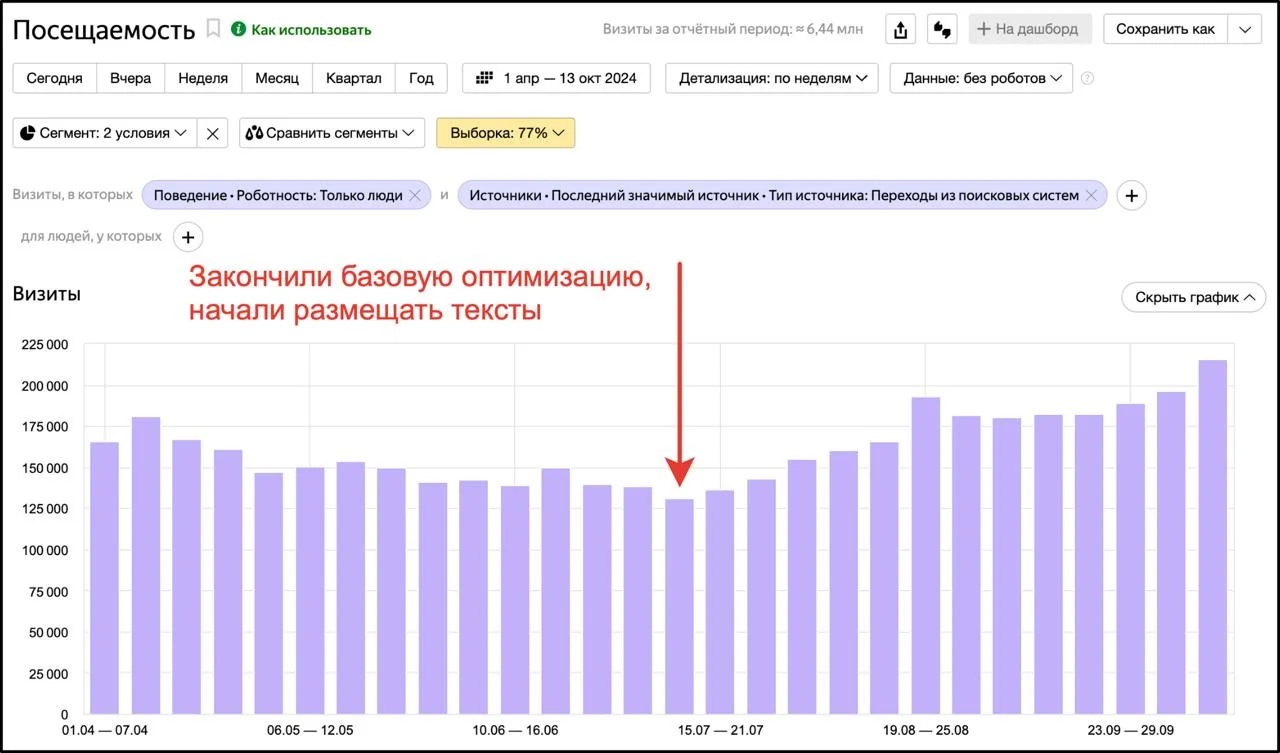
Task: Remove Роботность: Только люди condition
Action: pos(415,195)
